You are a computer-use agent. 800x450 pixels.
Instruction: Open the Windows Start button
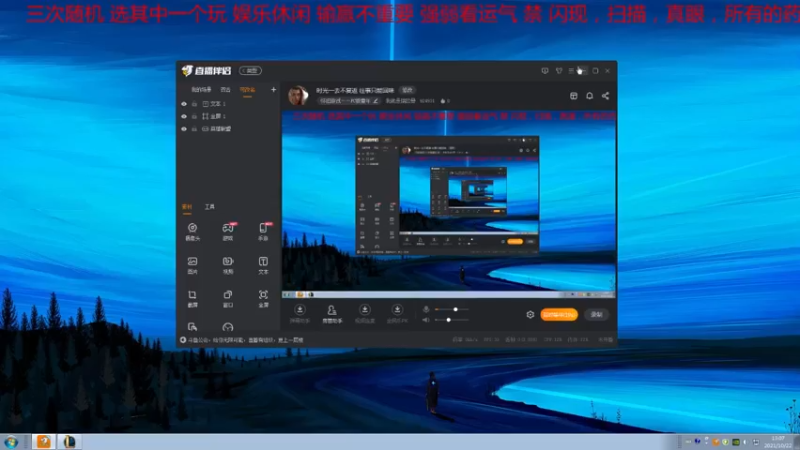click(11, 442)
